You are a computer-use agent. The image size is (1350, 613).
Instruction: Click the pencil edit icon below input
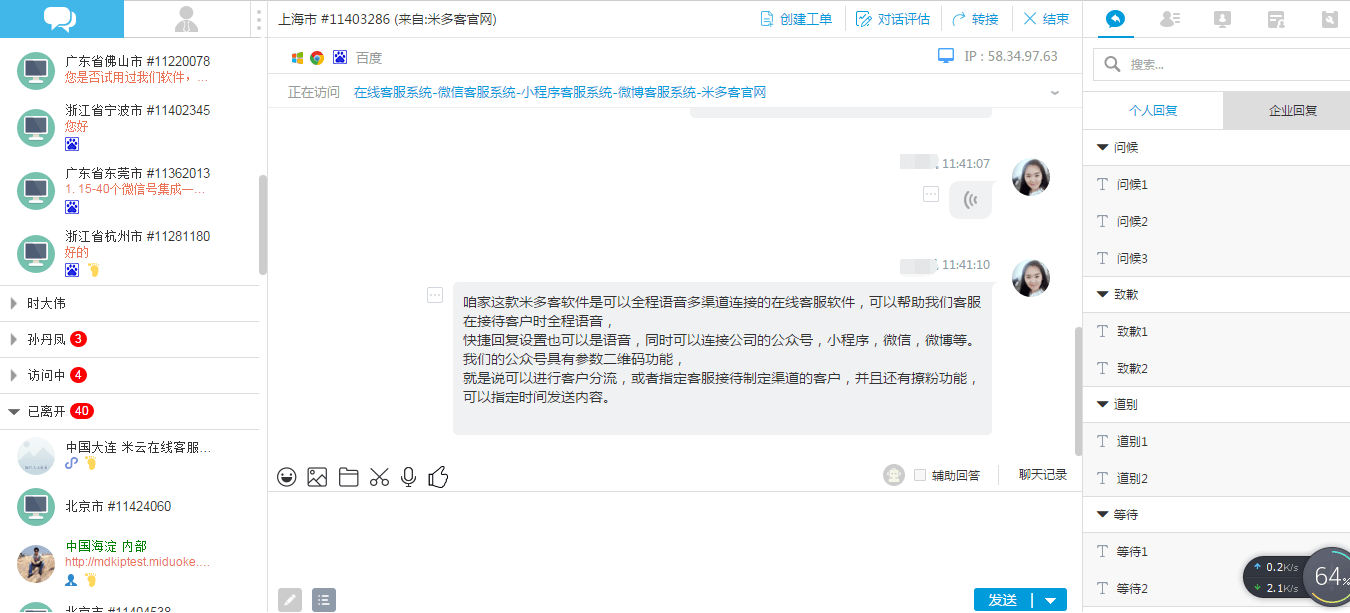[x=290, y=600]
